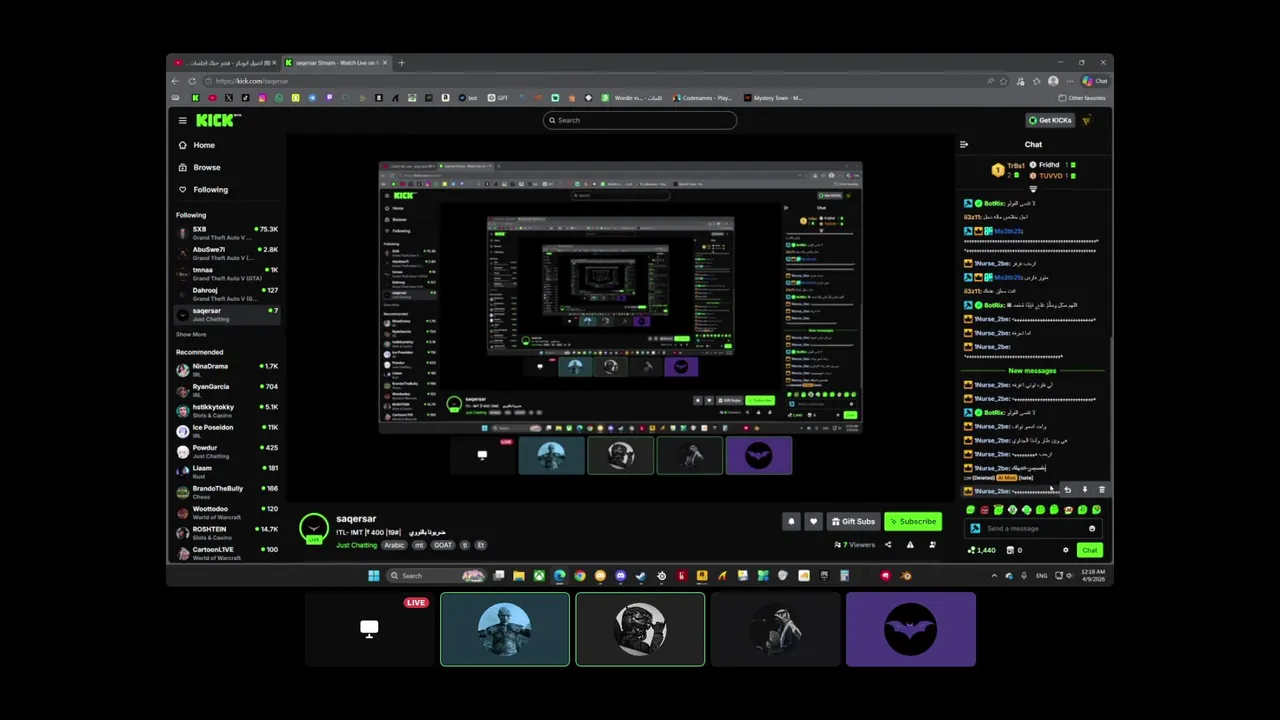
Task: Open SXB channel in Following list
Action: [x=227, y=233]
